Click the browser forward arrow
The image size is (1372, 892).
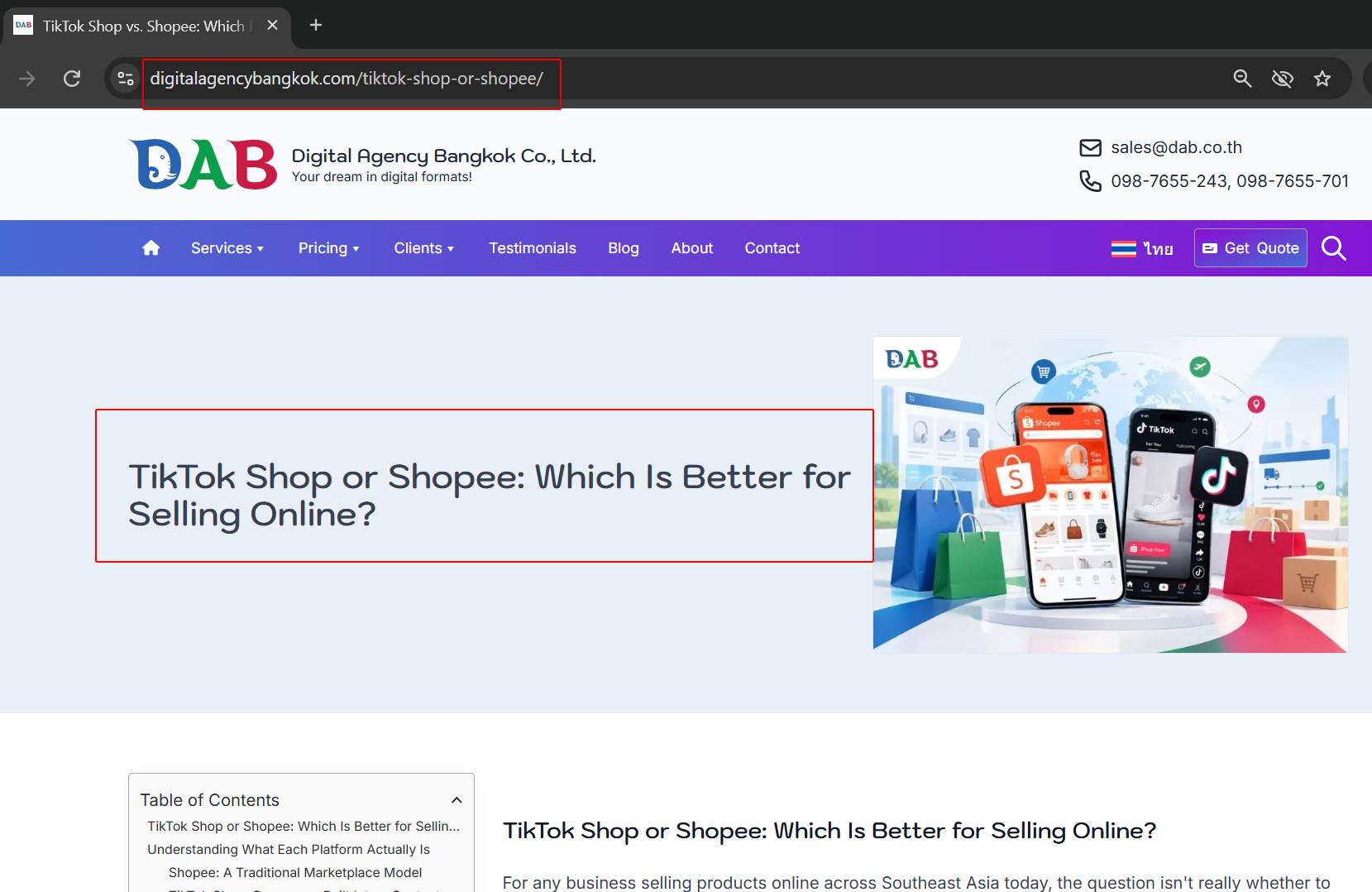(x=27, y=79)
